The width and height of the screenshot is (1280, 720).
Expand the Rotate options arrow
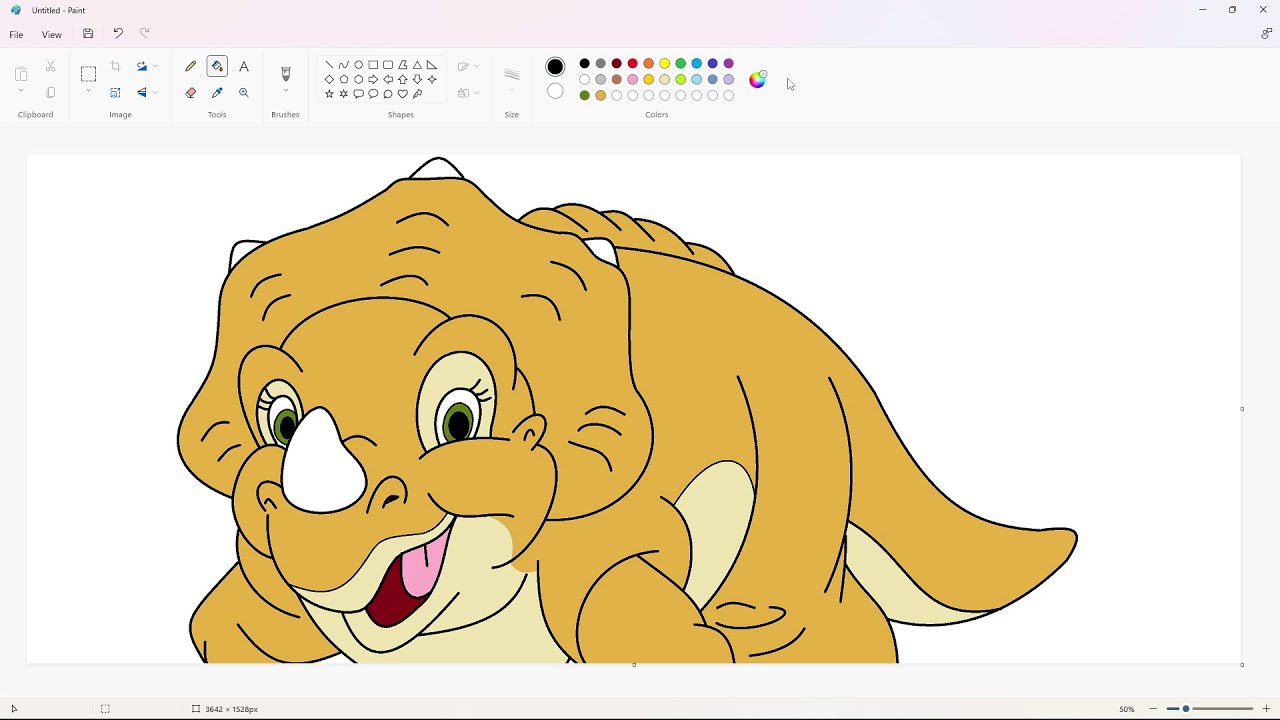[155, 67]
